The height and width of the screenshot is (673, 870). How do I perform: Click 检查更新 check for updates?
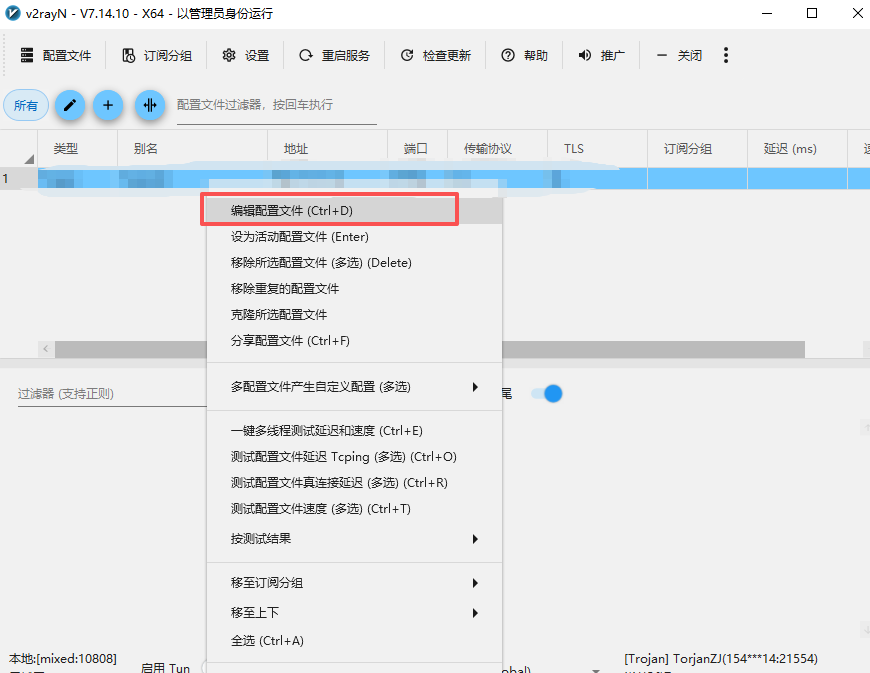[x=436, y=55]
